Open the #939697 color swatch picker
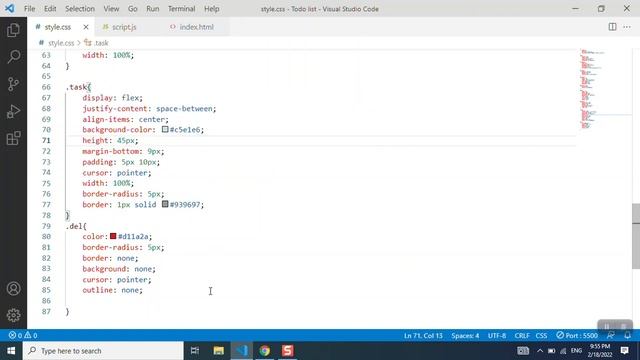640x360 pixels. point(165,204)
